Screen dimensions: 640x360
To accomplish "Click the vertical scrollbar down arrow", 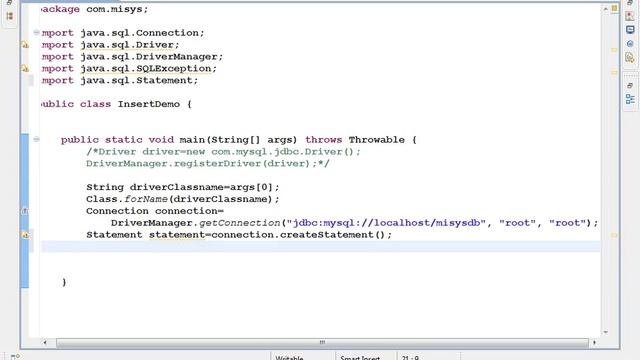I will [x=606, y=333].
